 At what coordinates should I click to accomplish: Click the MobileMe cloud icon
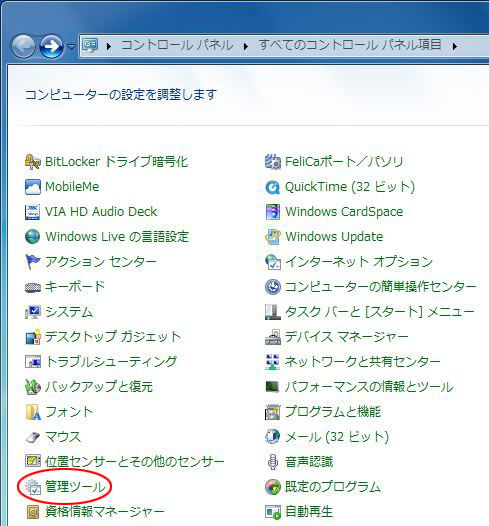tap(33, 187)
